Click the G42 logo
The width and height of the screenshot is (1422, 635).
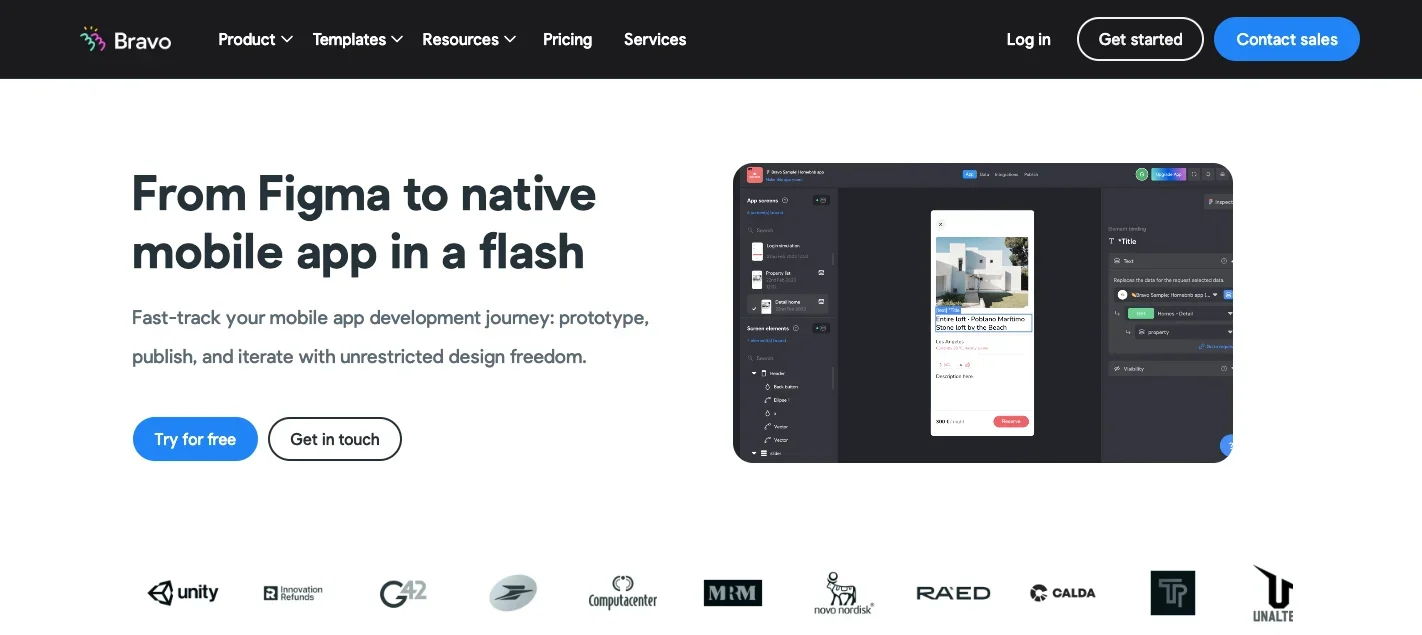403,593
